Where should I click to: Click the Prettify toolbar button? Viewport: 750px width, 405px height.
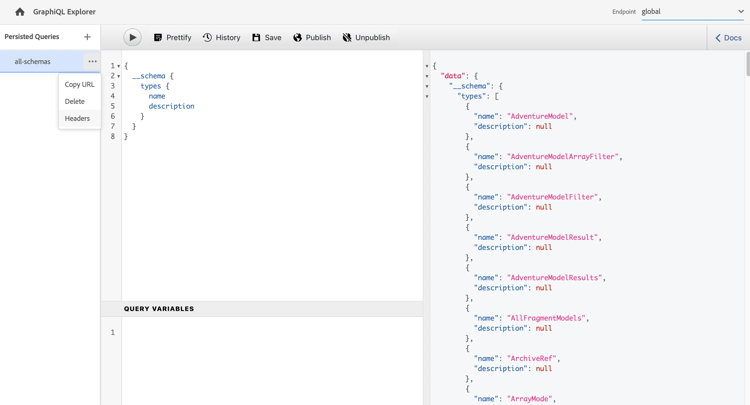pos(172,37)
